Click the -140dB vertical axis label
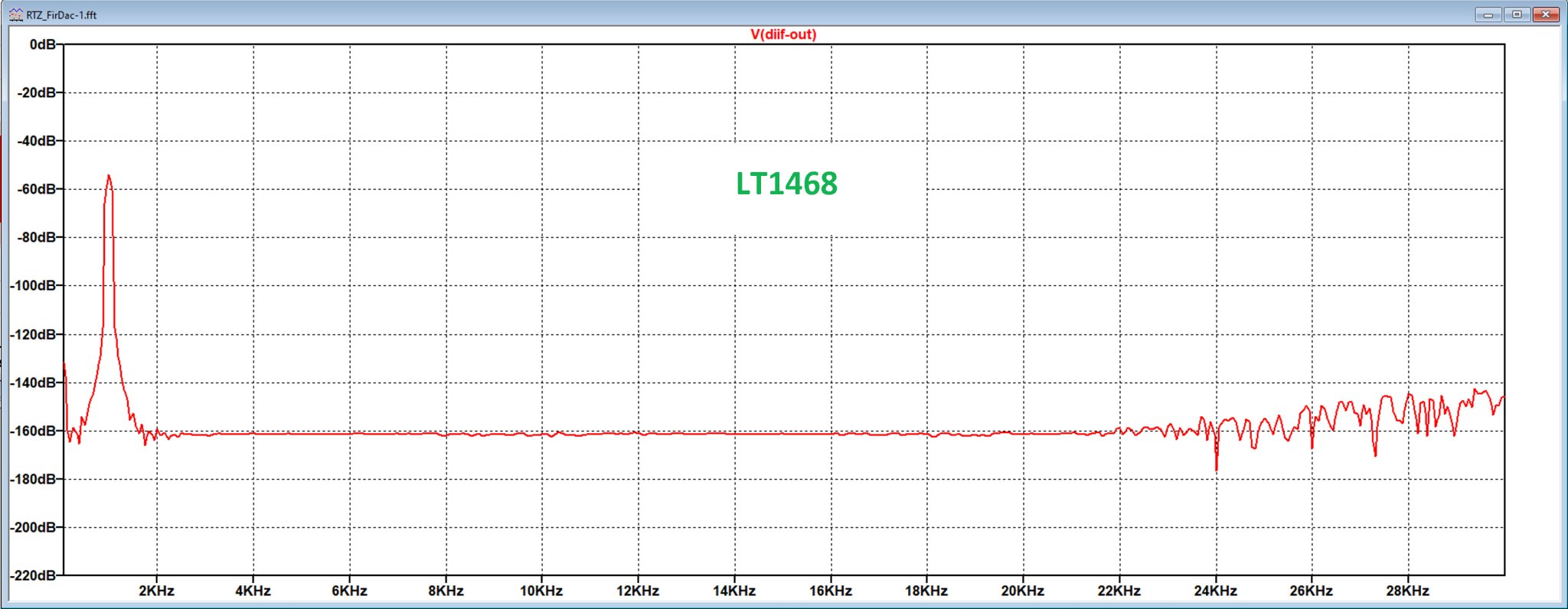The width and height of the screenshot is (1568, 609). (33, 383)
